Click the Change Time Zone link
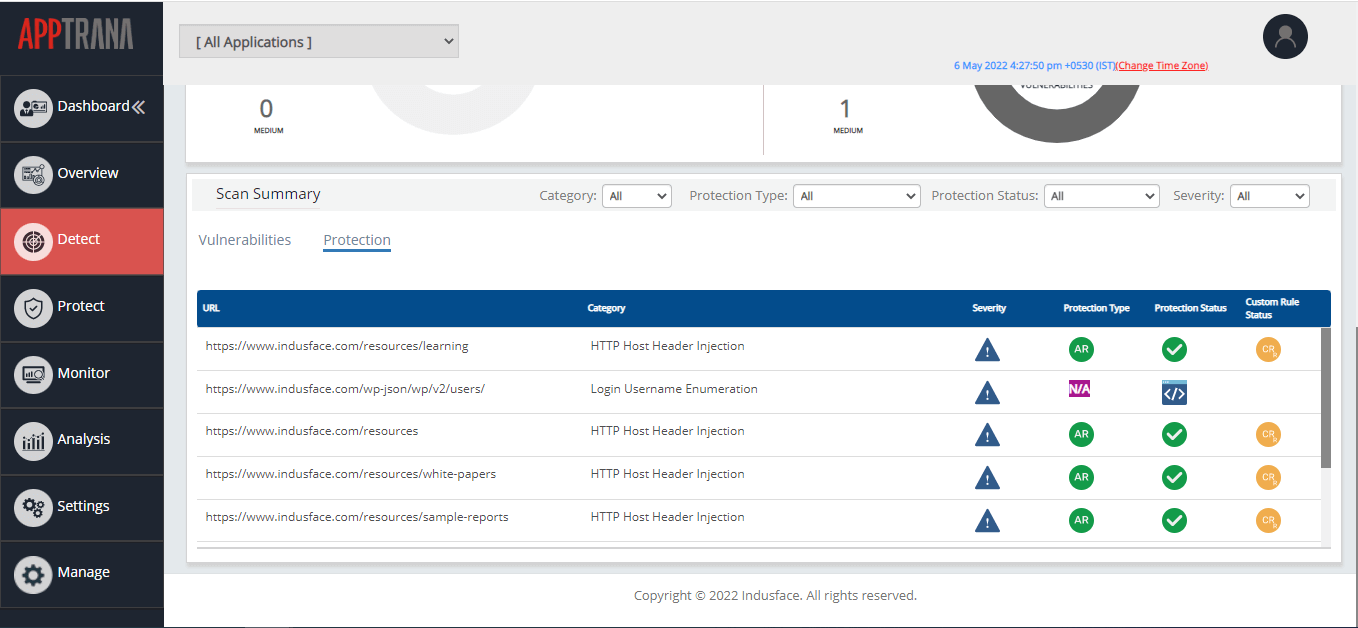Screen dimensions: 1358x628 [x=1162, y=66]
